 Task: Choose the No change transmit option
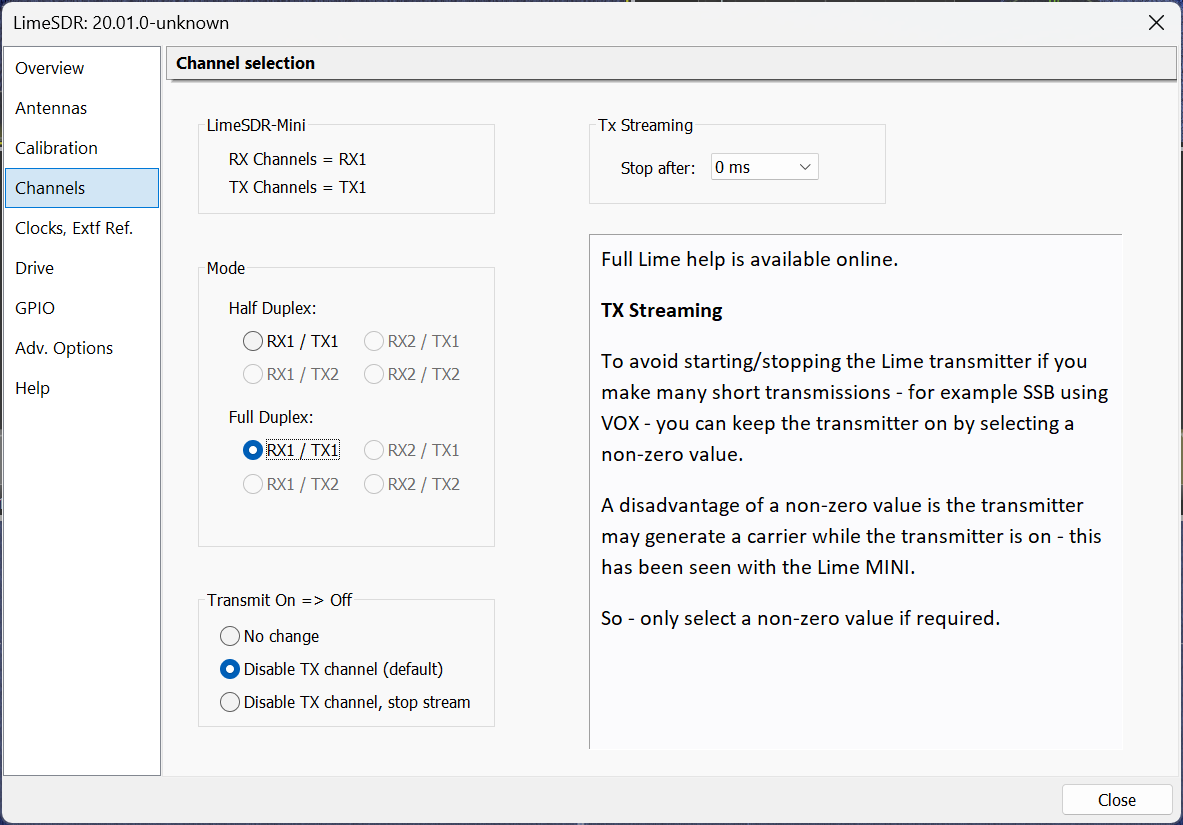tap(230, 636)
